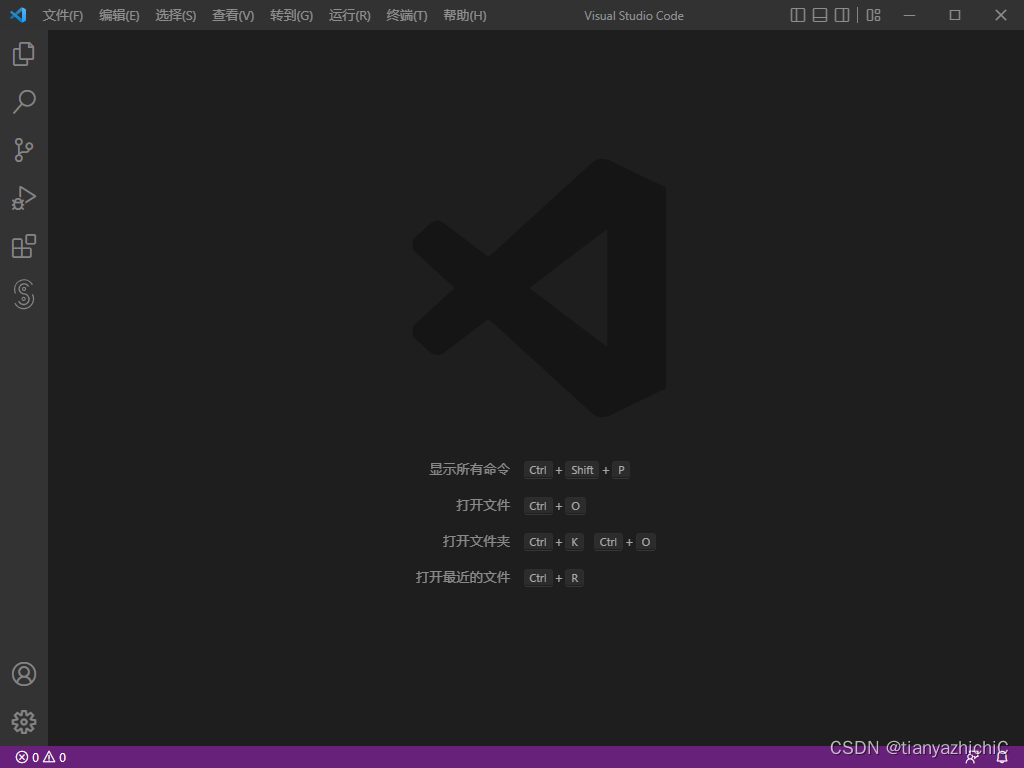This screenshot has height=768, width=1024.
Task: Close the VS Code window
Action: click(1000, 15)
